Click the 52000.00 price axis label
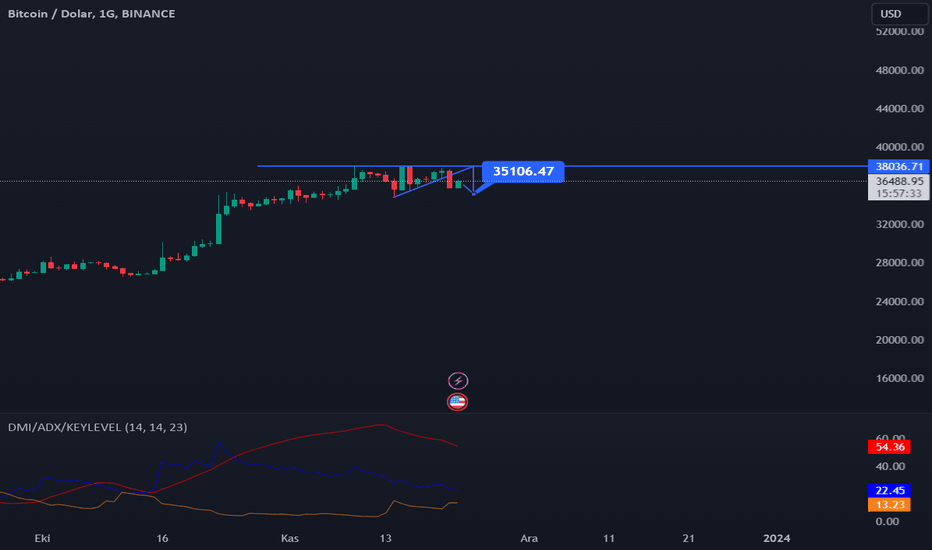Viewport: 932px width, 550px height. pos(899,32)
